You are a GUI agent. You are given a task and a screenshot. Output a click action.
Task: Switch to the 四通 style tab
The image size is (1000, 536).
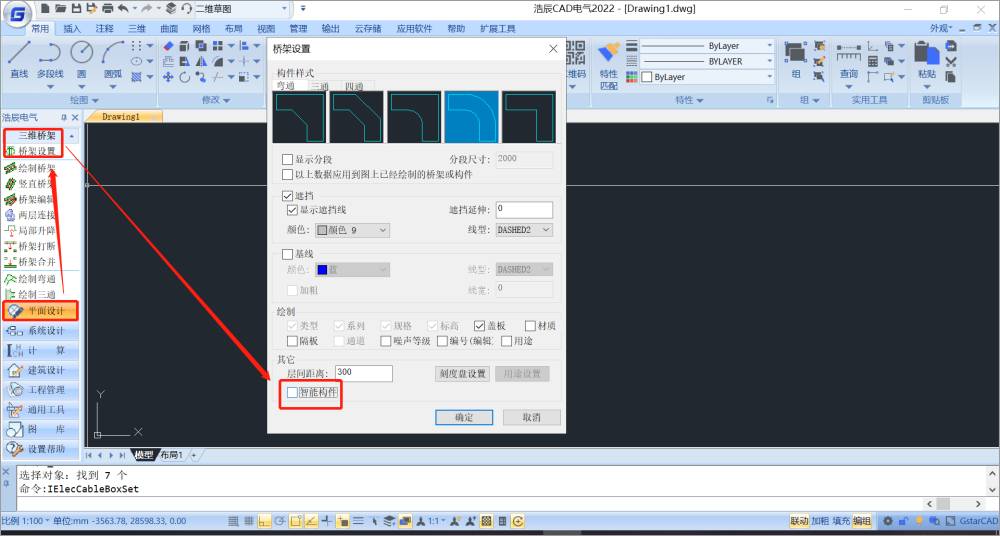[354, 86]
